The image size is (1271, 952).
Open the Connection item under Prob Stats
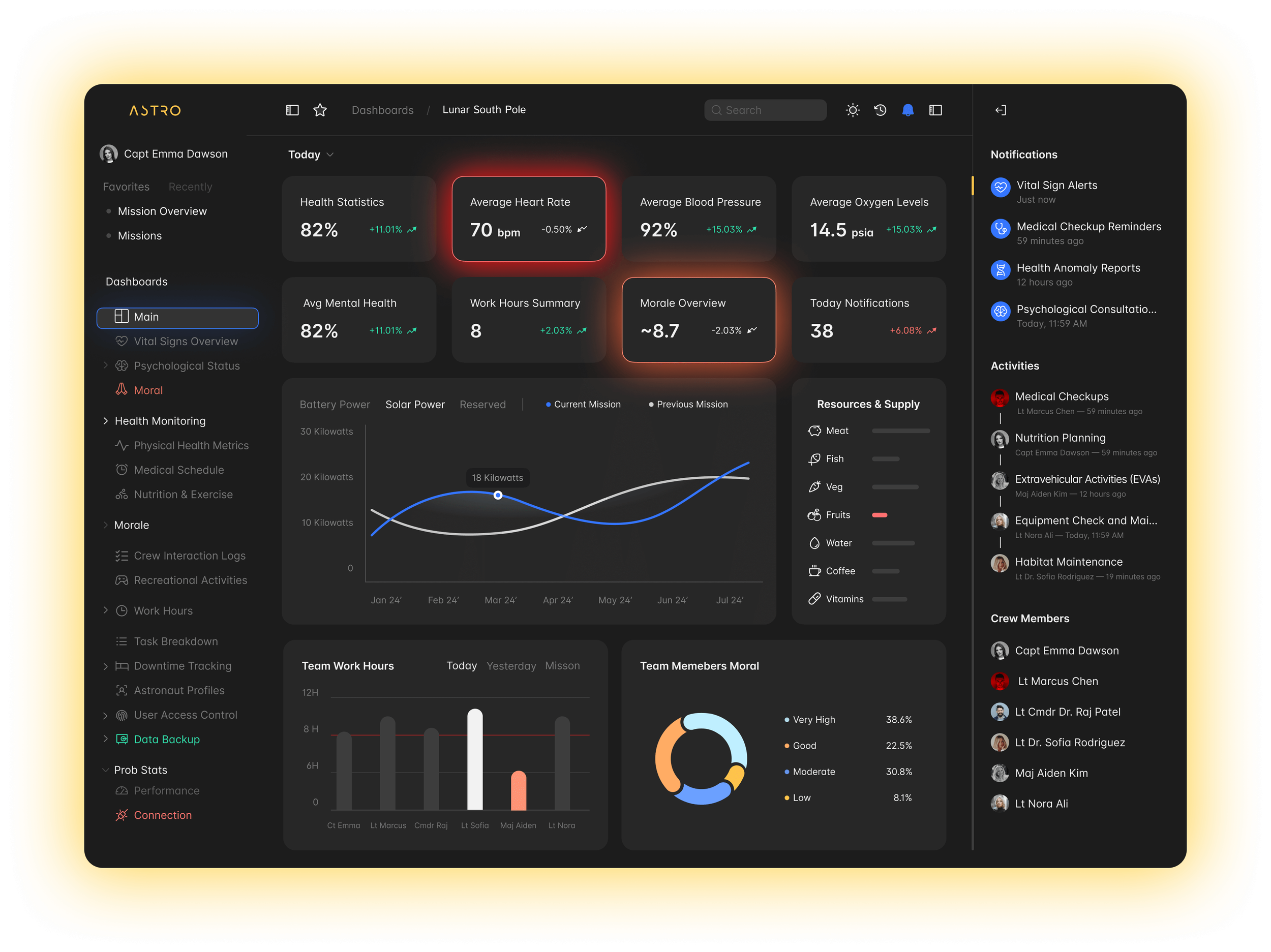(x=163, y=815)
